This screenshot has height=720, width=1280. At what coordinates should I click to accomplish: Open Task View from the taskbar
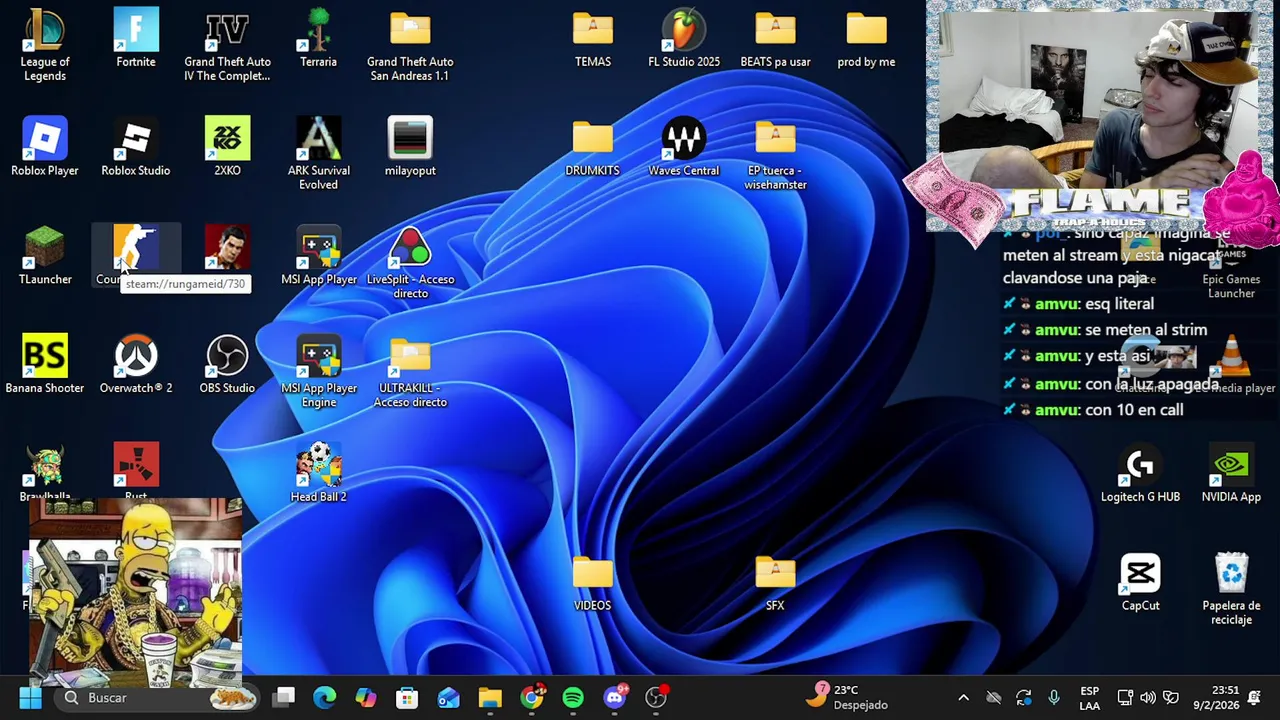coord(284,697)
